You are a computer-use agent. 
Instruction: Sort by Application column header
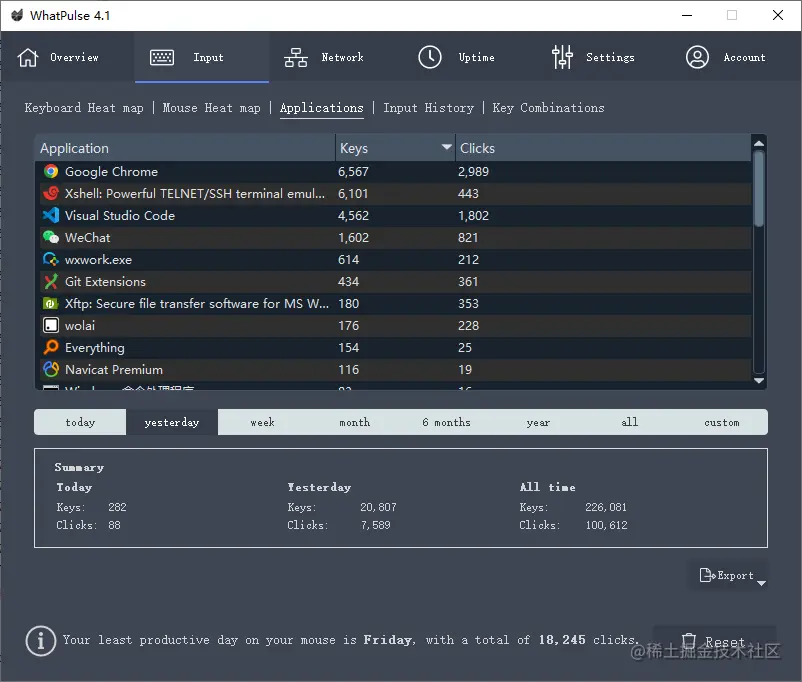click(185, 148)
